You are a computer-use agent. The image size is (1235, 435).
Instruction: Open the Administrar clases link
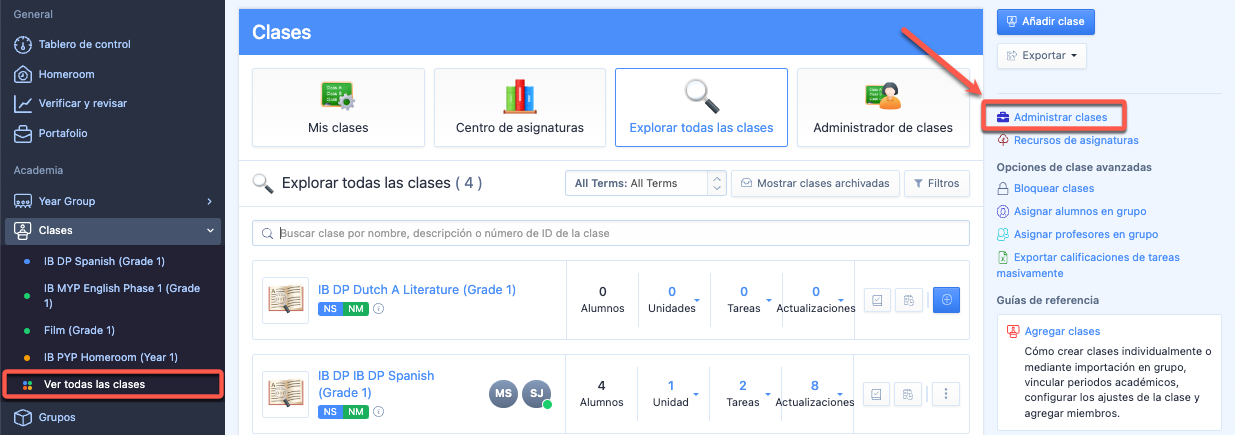1060,118
